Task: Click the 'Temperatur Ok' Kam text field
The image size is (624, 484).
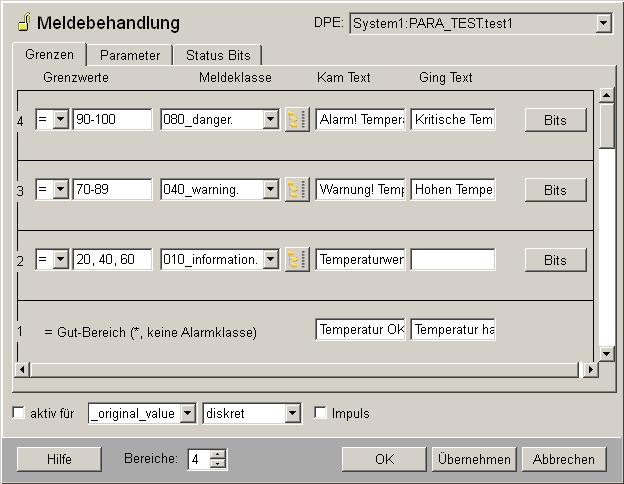Action: [361, 329]
